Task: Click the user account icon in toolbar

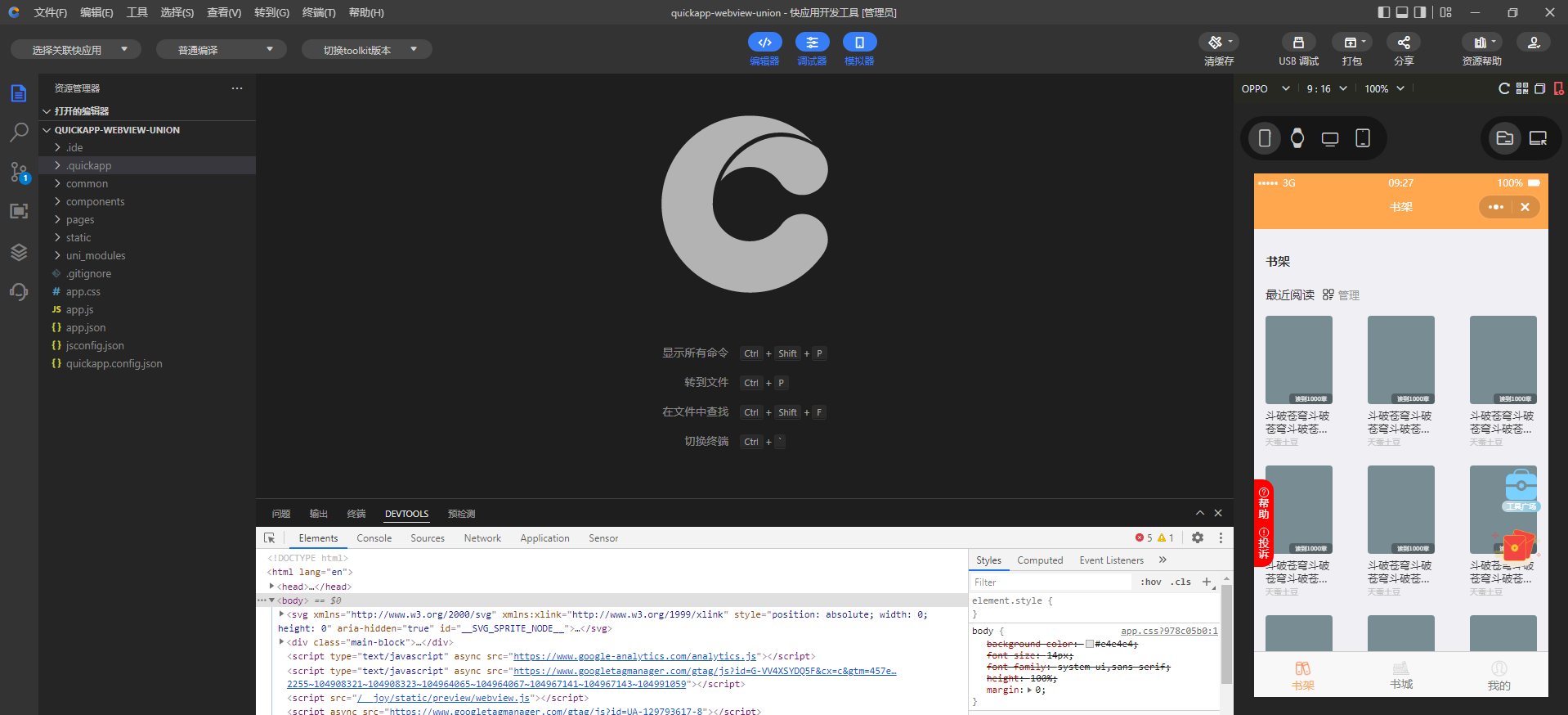Action: 1534,43
